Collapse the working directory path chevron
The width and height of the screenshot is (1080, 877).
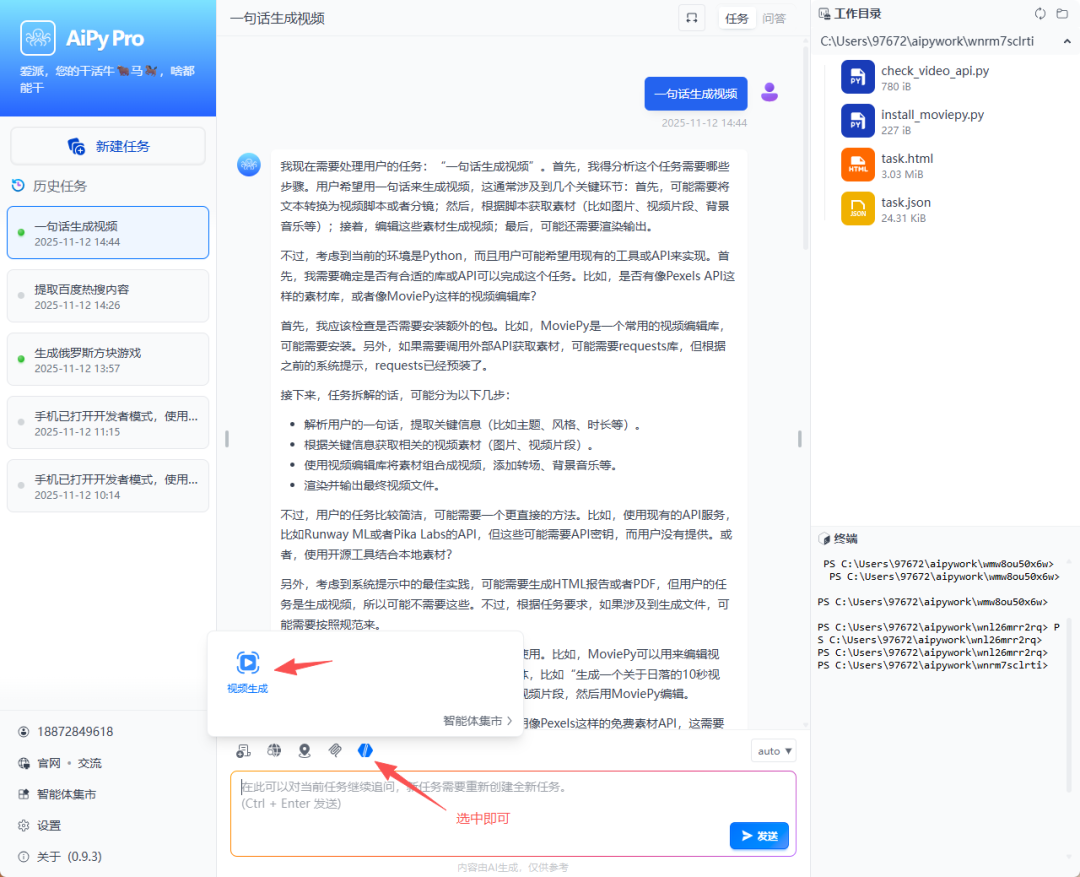click(x=1067, y=41)
